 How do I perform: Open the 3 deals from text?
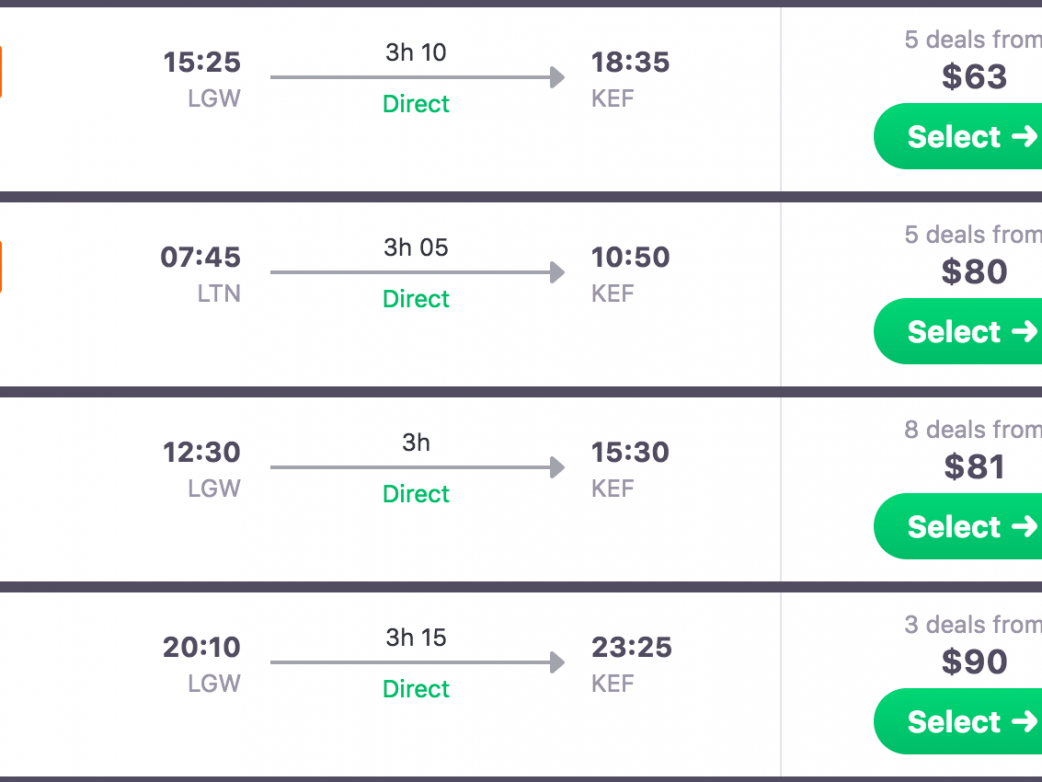pyautogui.click(x=972, y=625)
